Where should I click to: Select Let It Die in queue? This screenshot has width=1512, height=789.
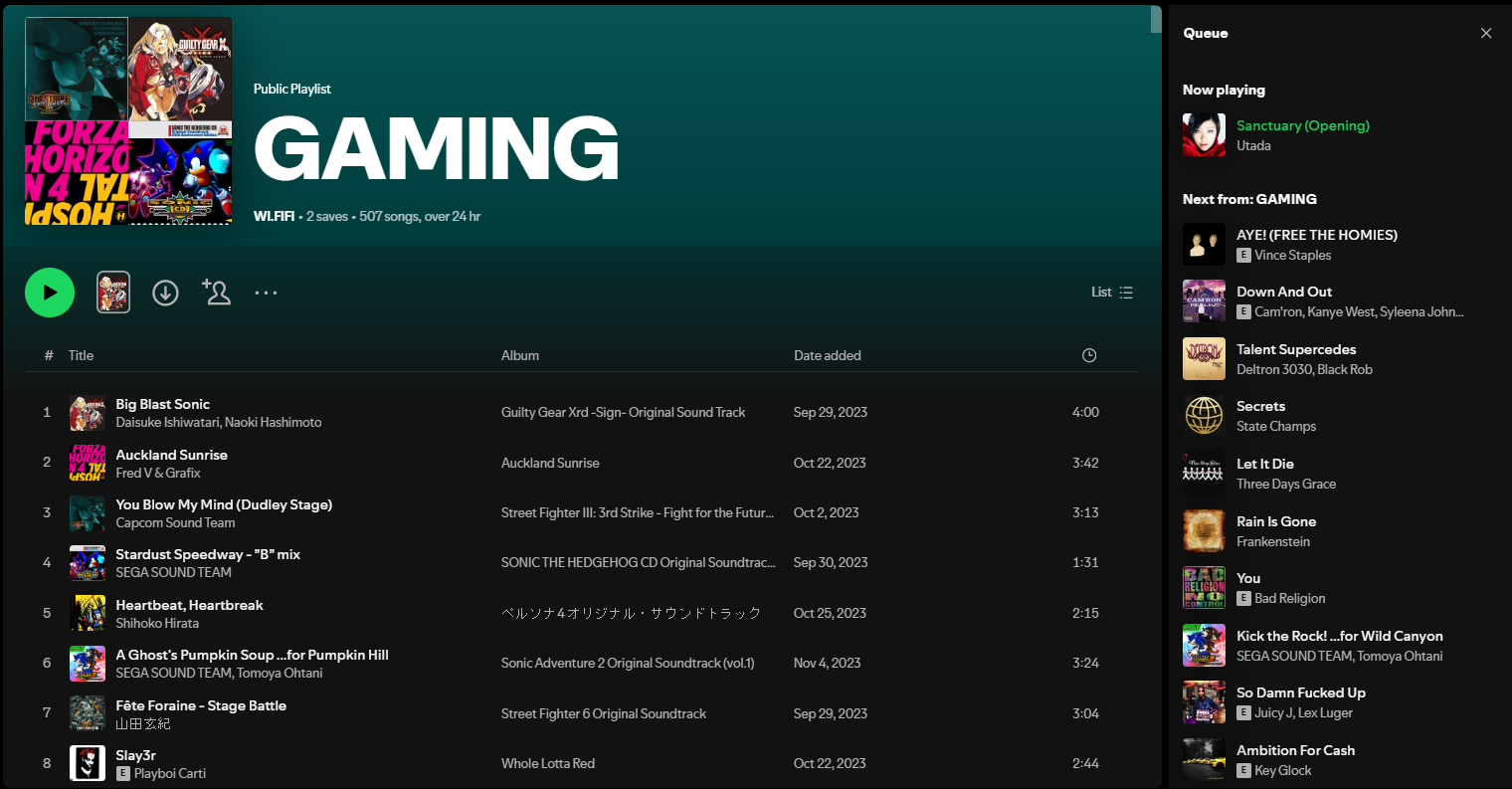coord(1265,464)
